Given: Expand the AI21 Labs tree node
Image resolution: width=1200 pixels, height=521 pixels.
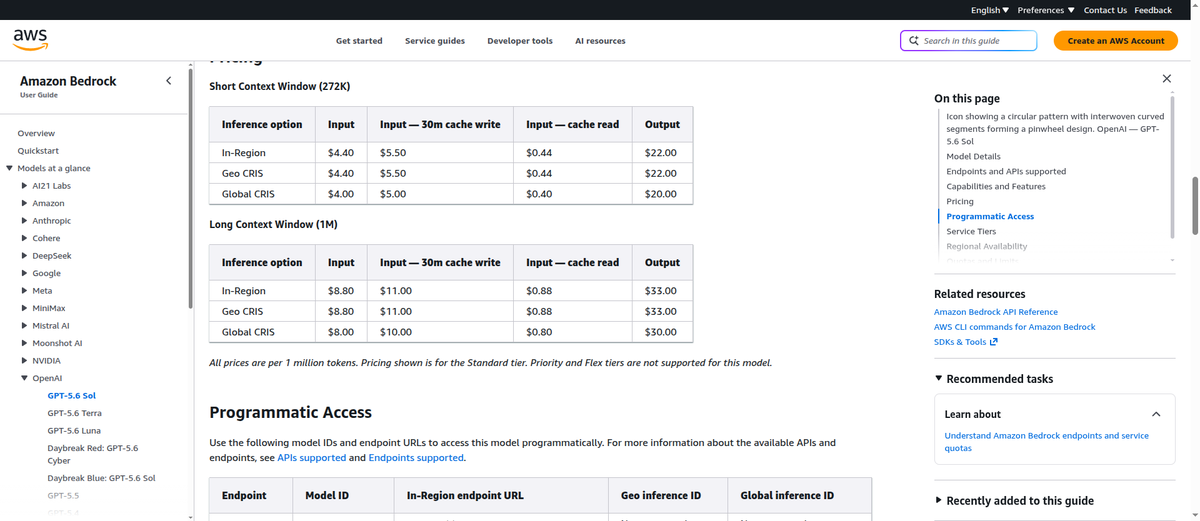Looking at the screenshot, I should (x=25, y=186).
